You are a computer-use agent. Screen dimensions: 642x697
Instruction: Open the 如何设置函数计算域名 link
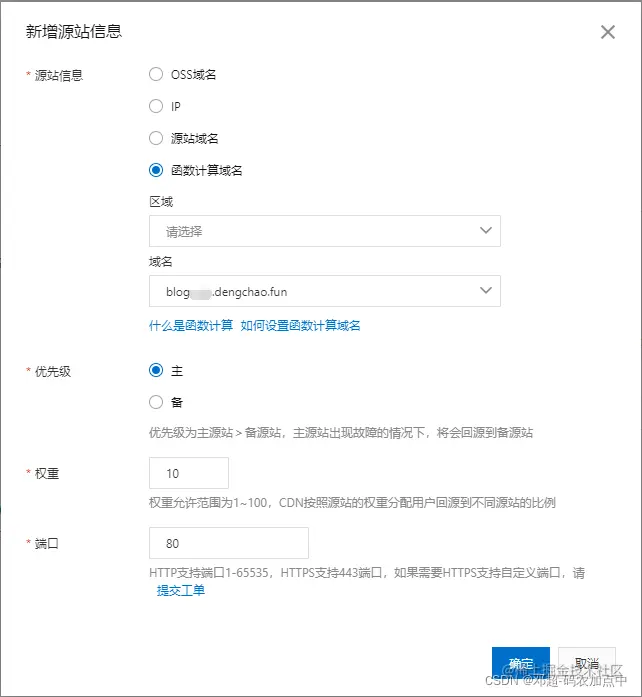(x=301, y=325)
